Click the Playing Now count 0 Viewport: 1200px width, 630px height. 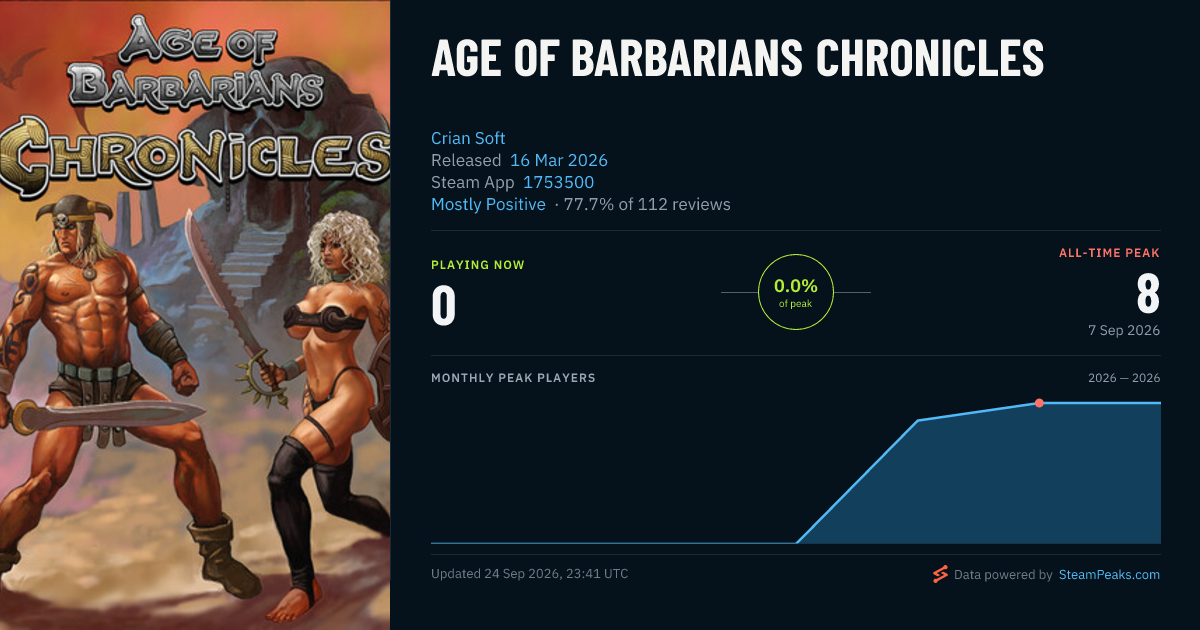click(x=443, y=306)
